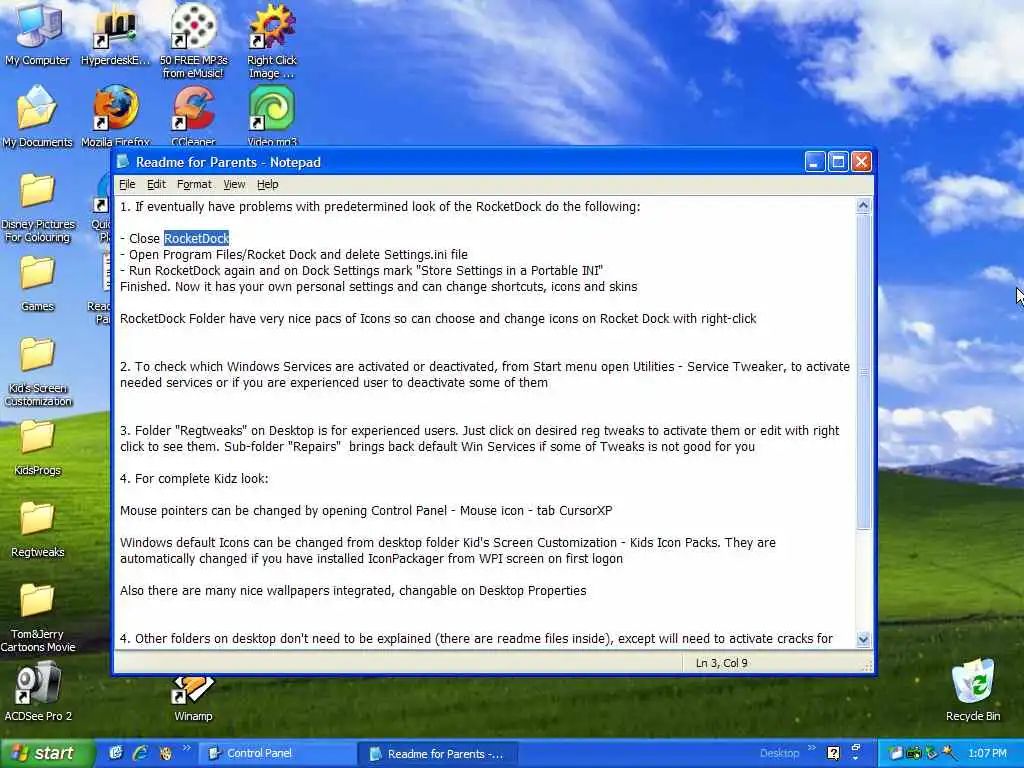
Task: Open the HyperdeskE... desktop shortcut
Action: [116, 34]
